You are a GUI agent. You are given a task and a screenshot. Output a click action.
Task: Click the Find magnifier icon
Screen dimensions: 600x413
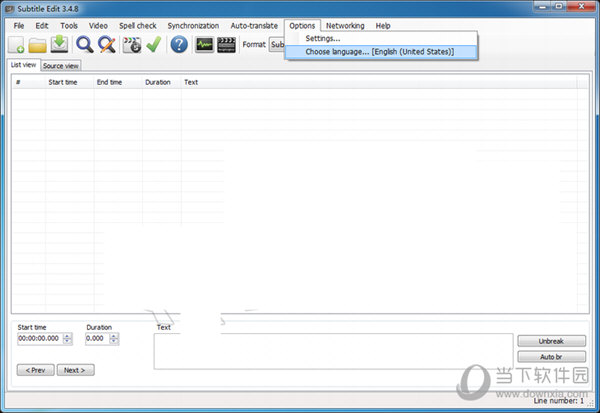point(85,44)
